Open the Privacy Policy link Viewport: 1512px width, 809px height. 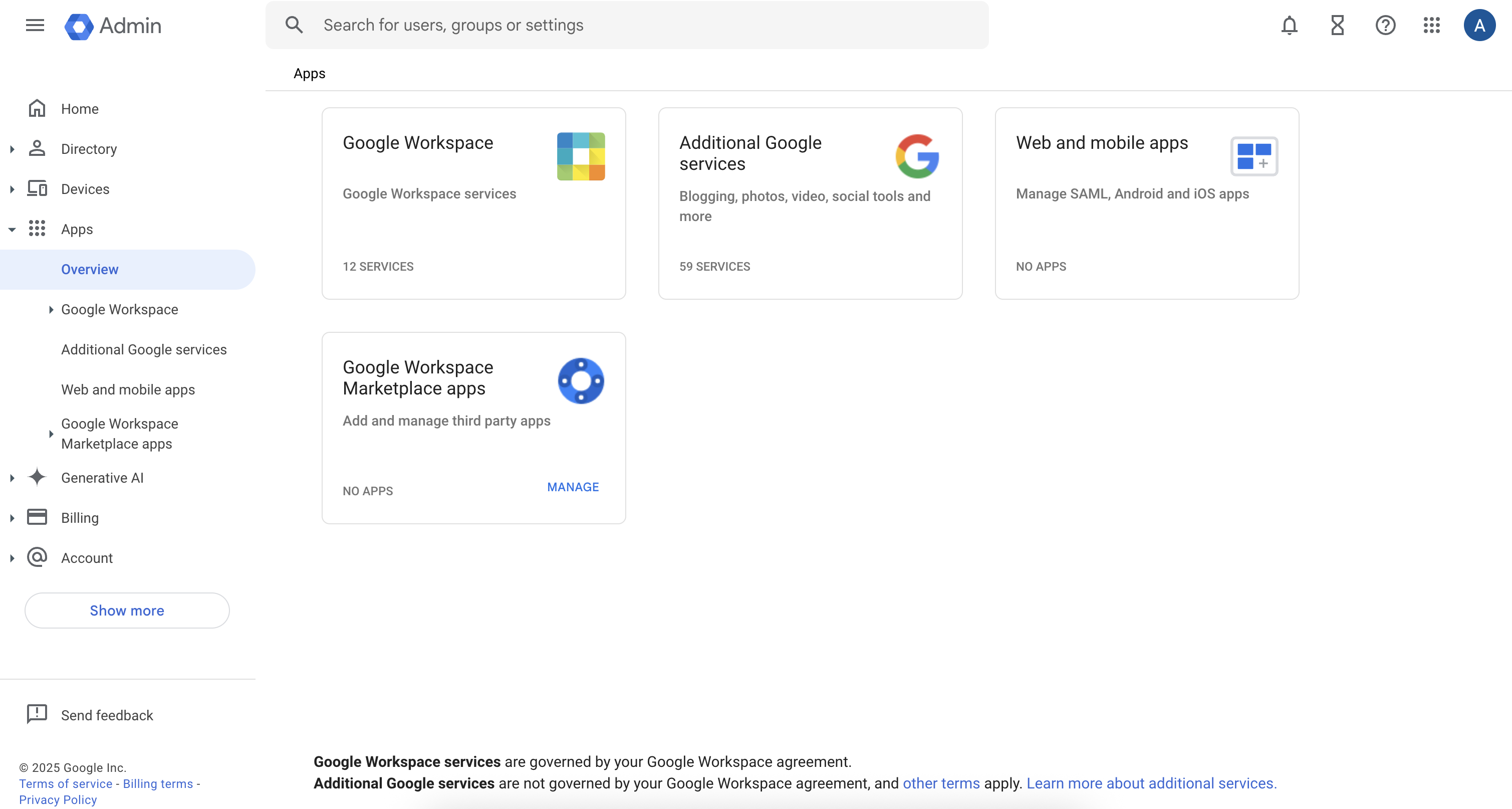coord(58,799)
